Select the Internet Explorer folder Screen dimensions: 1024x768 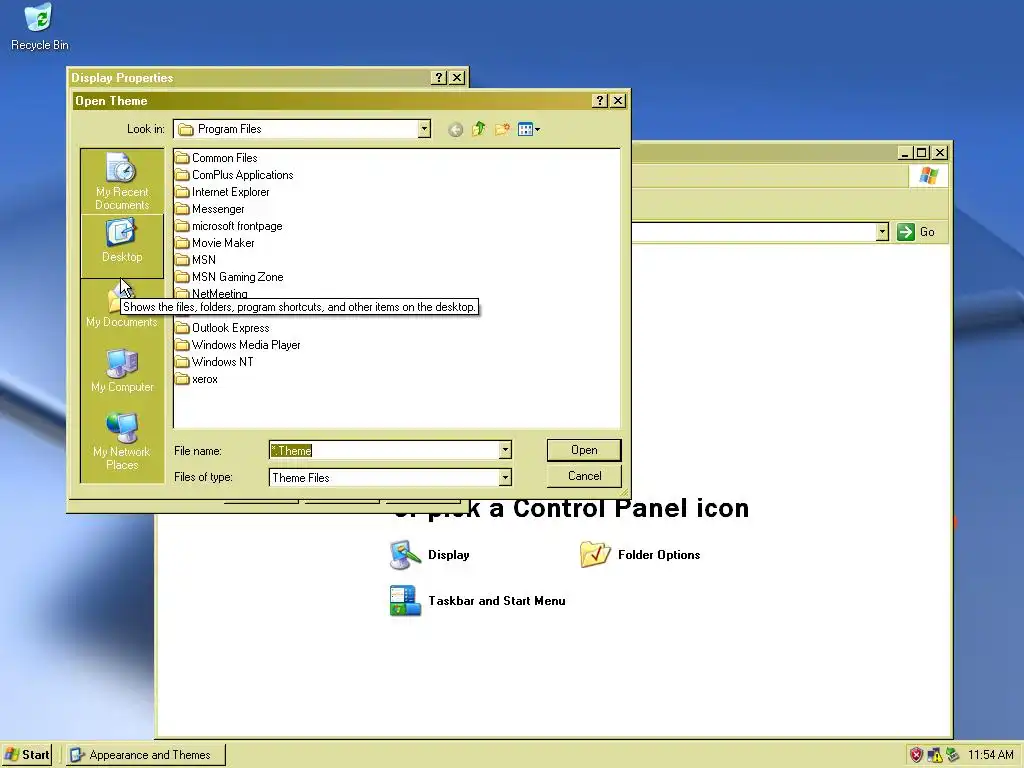tap(223, 192)
